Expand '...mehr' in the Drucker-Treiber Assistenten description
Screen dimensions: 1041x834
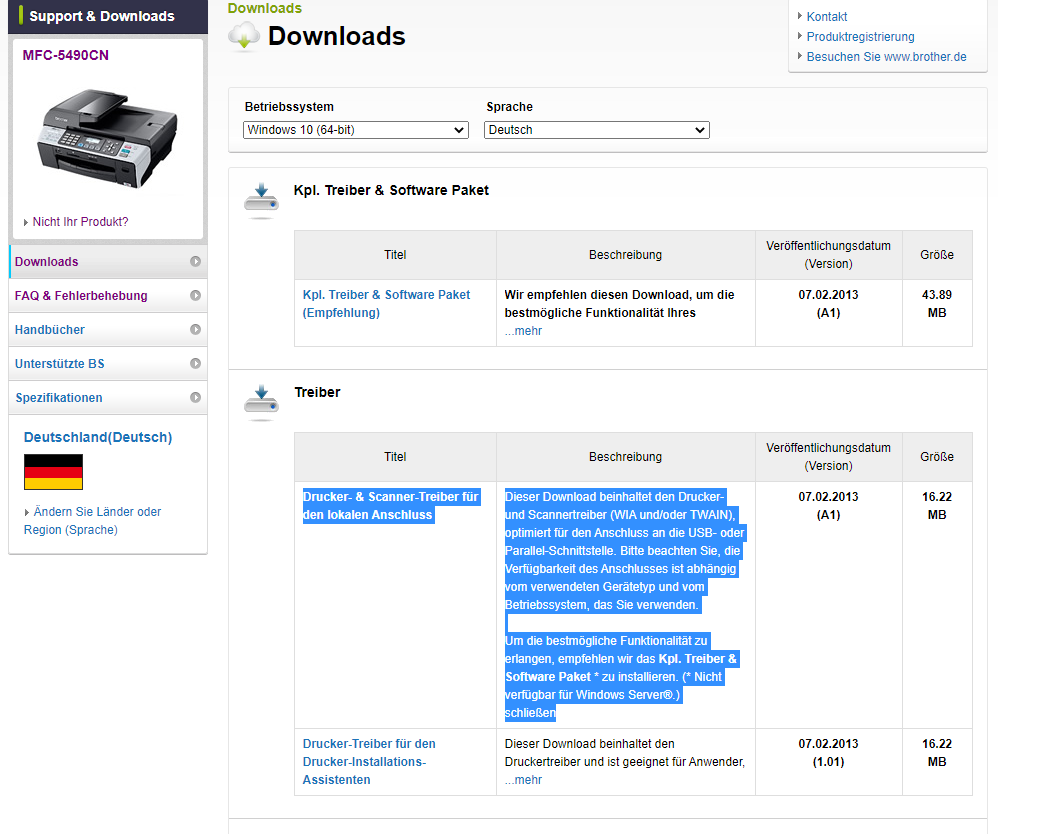point(523,780)
